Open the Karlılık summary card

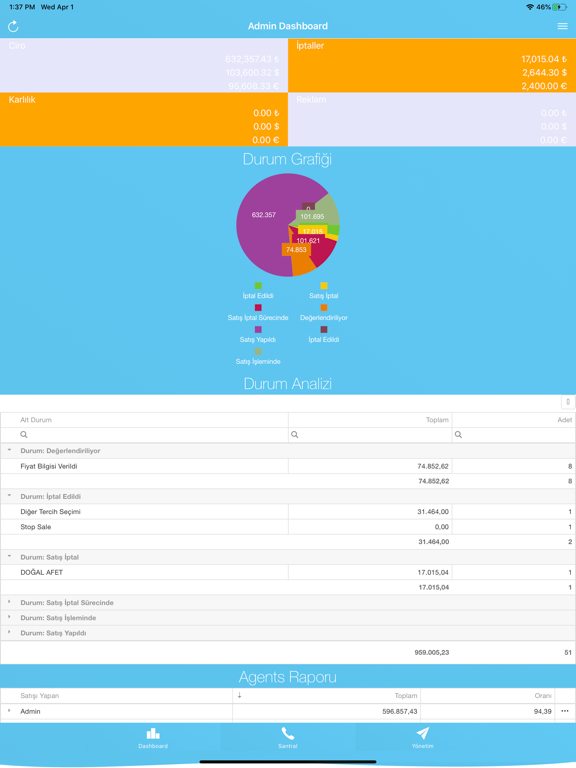tap(144, 119)
